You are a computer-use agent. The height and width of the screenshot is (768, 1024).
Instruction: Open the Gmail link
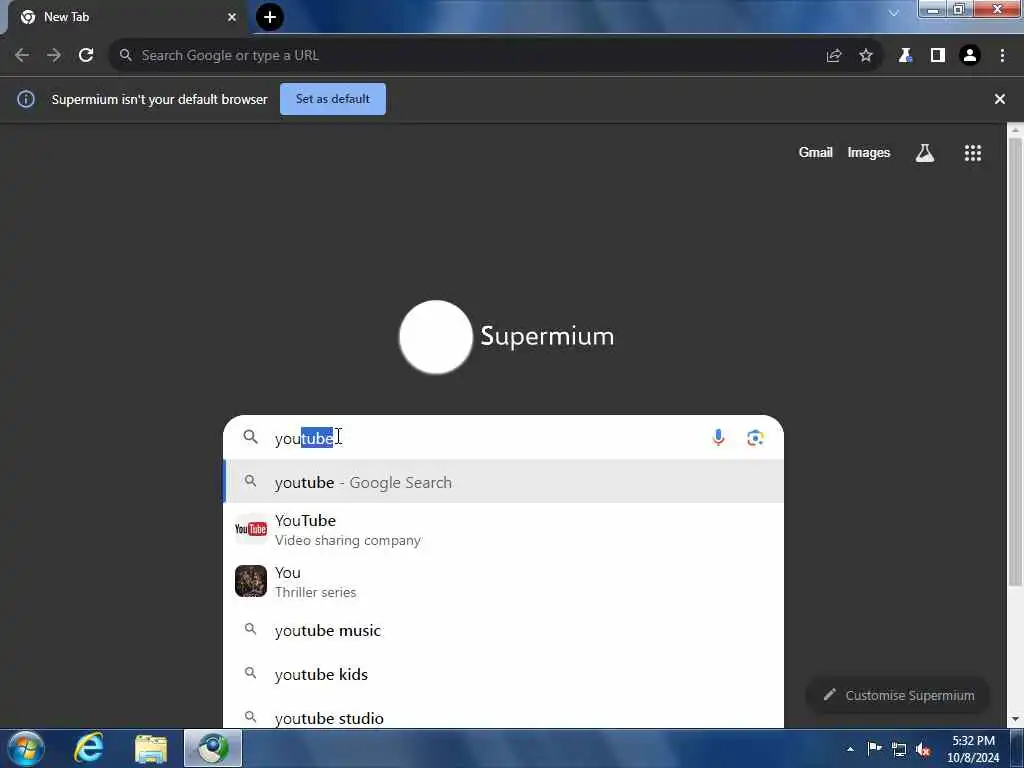pos(816,152)
